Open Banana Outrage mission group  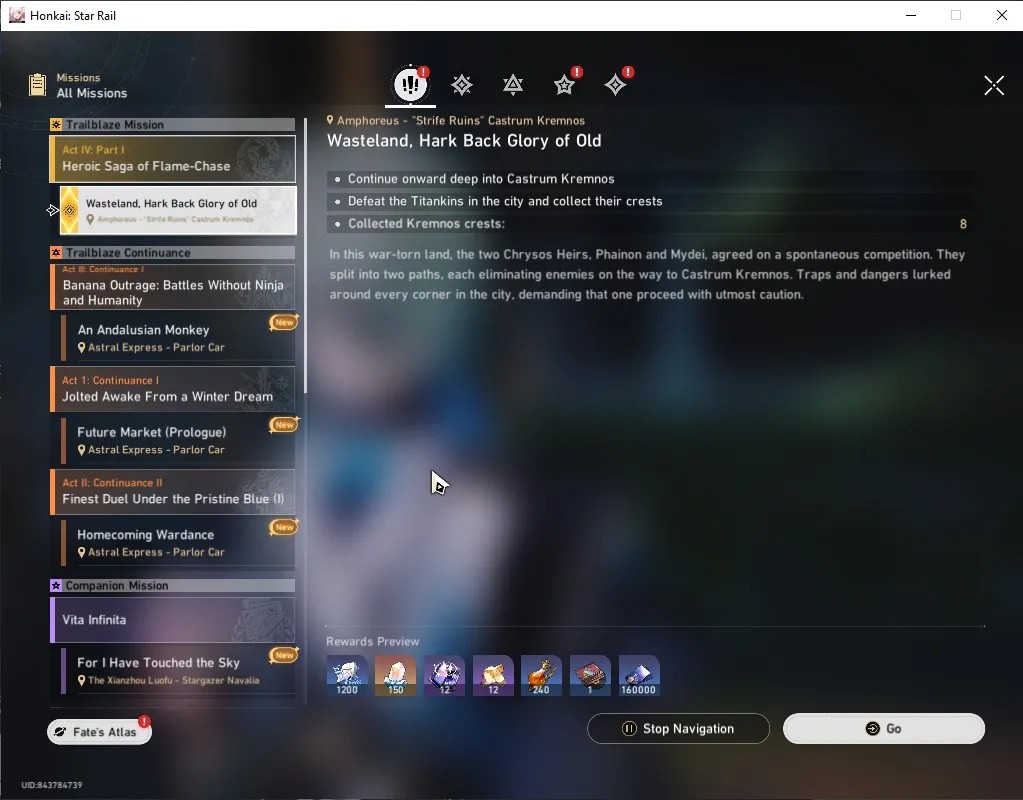[x=172, y=286]
